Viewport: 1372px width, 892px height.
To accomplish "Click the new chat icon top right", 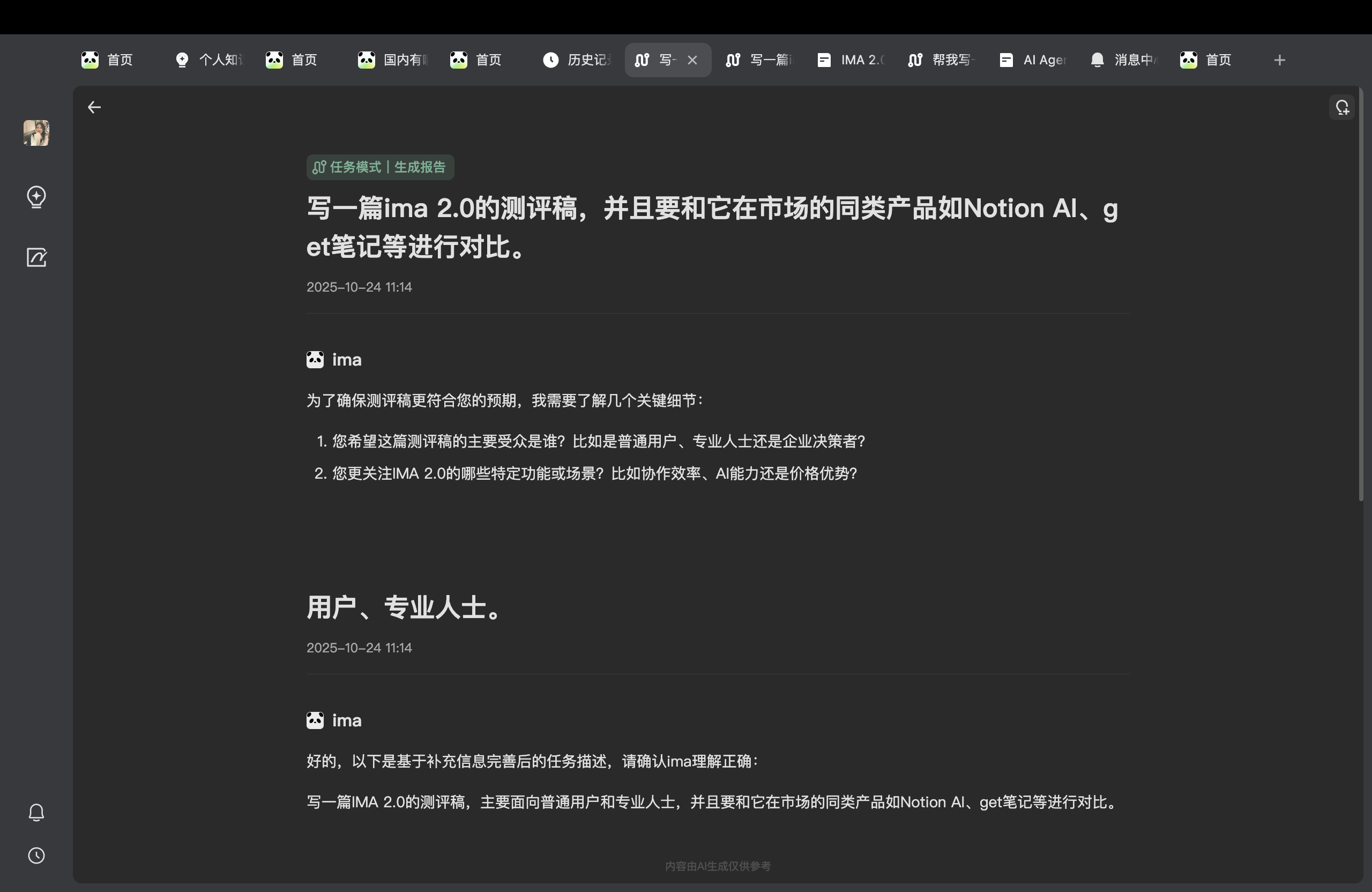I will (x=1342, y=107).
